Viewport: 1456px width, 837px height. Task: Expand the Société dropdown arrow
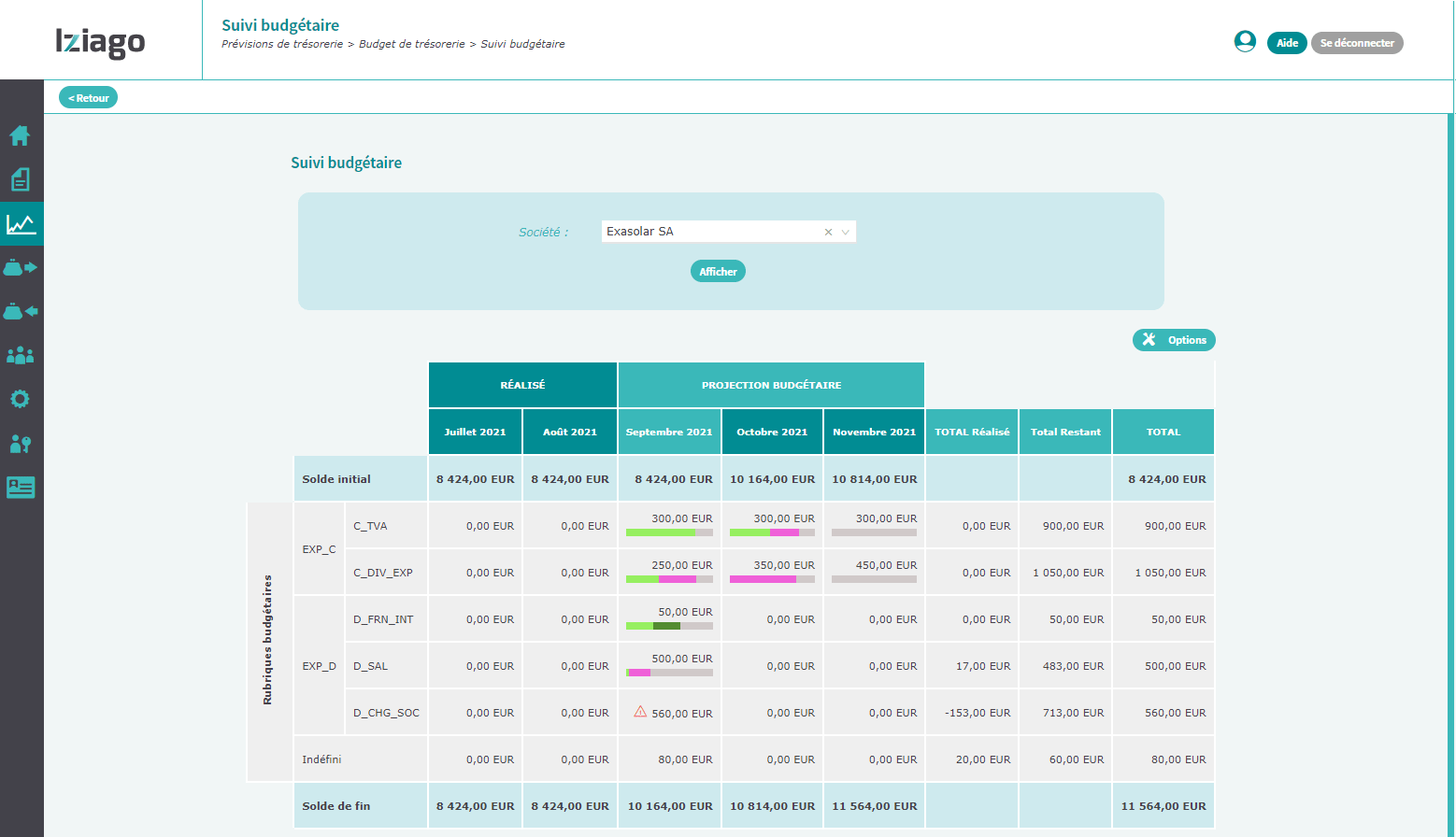coord(846,232)
